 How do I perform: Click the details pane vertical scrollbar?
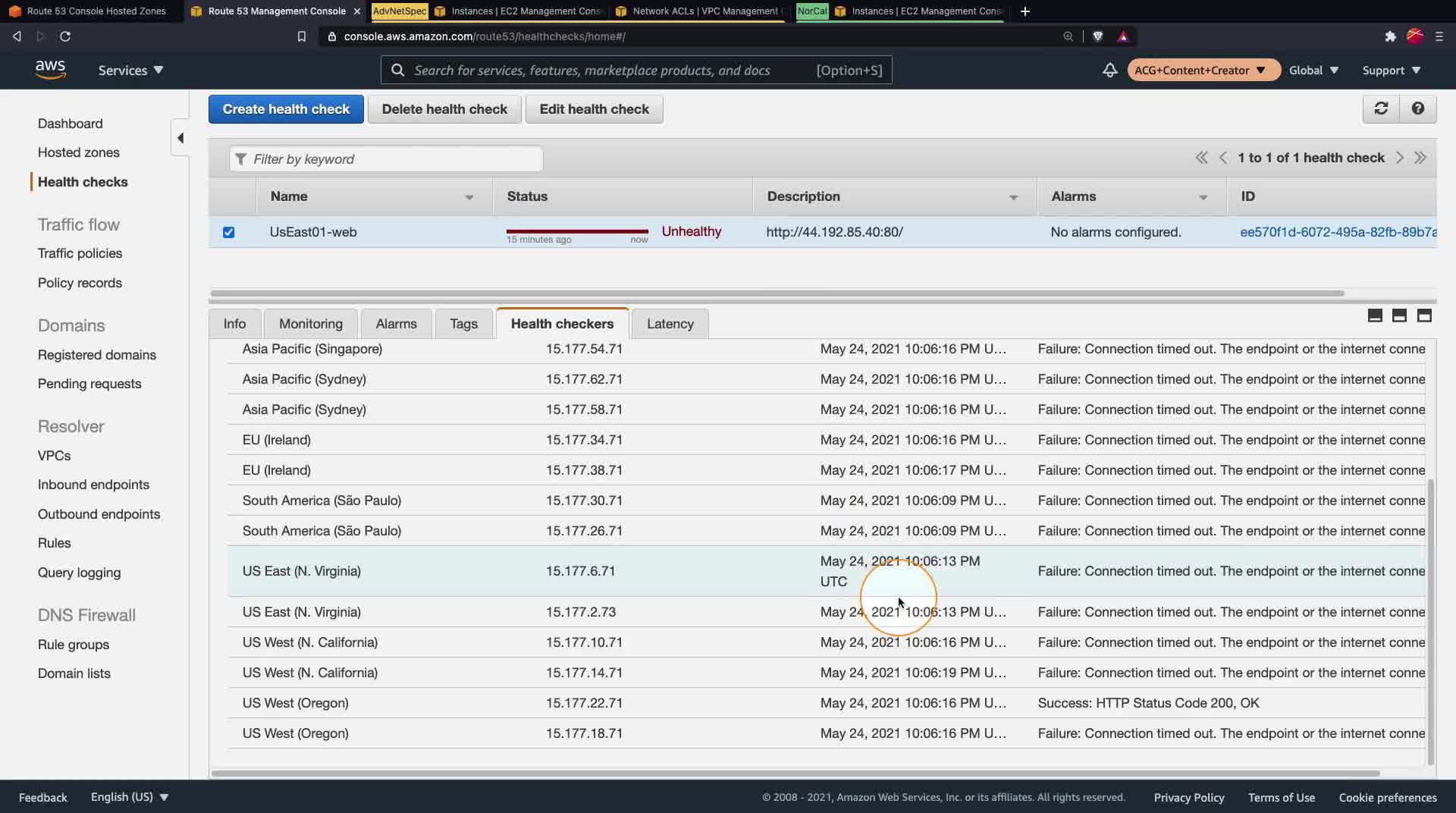click(1431, 622)
